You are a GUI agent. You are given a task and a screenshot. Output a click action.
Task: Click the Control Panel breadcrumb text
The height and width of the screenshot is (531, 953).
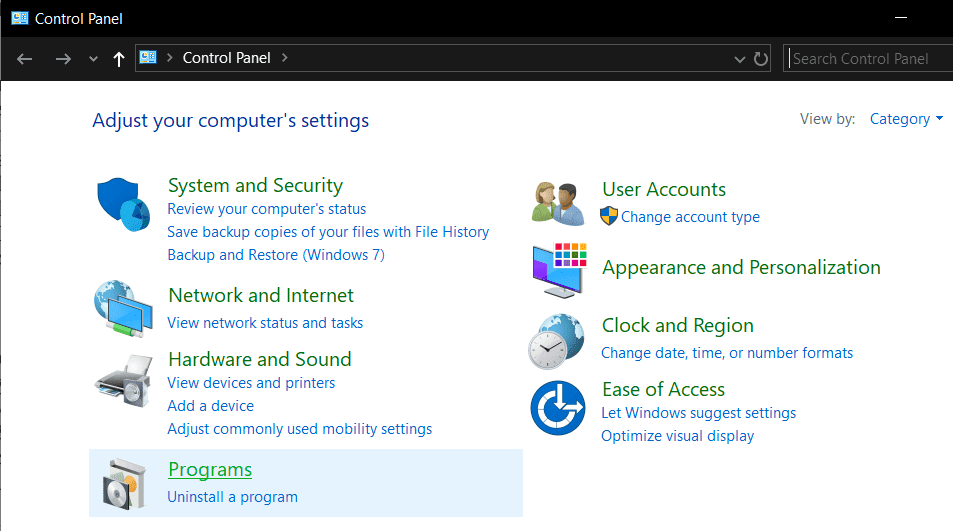pyautogui.click(x=227, y=58)
